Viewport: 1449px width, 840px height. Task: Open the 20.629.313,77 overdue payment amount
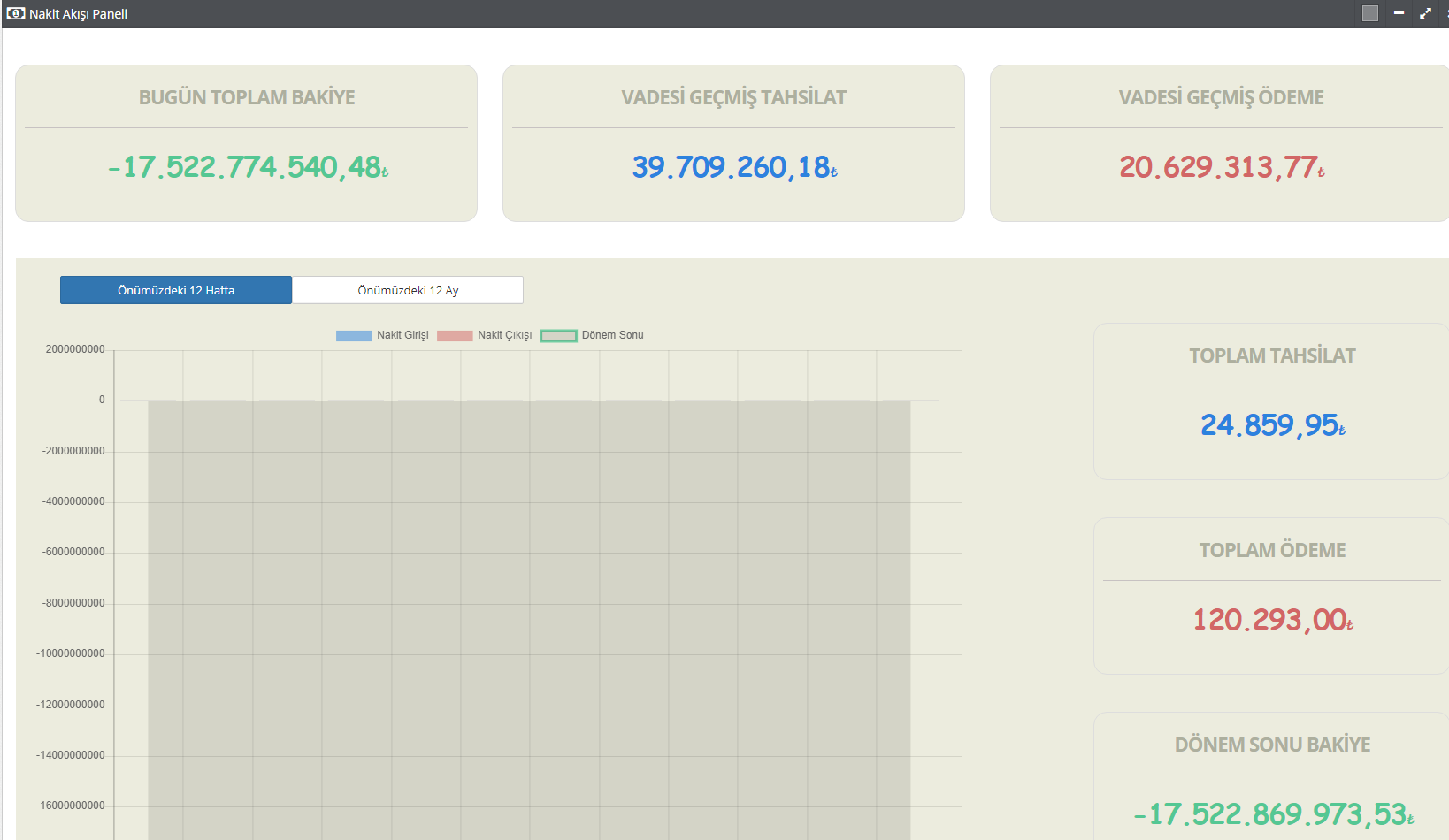click(x=1222, y=167)
